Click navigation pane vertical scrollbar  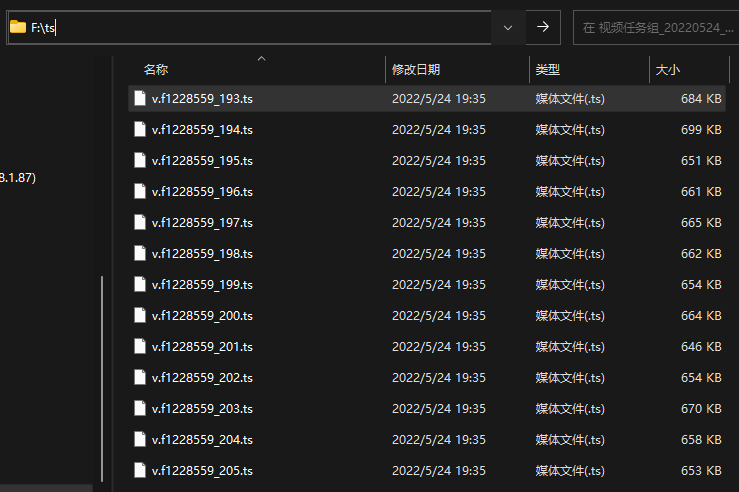[102, 379]
